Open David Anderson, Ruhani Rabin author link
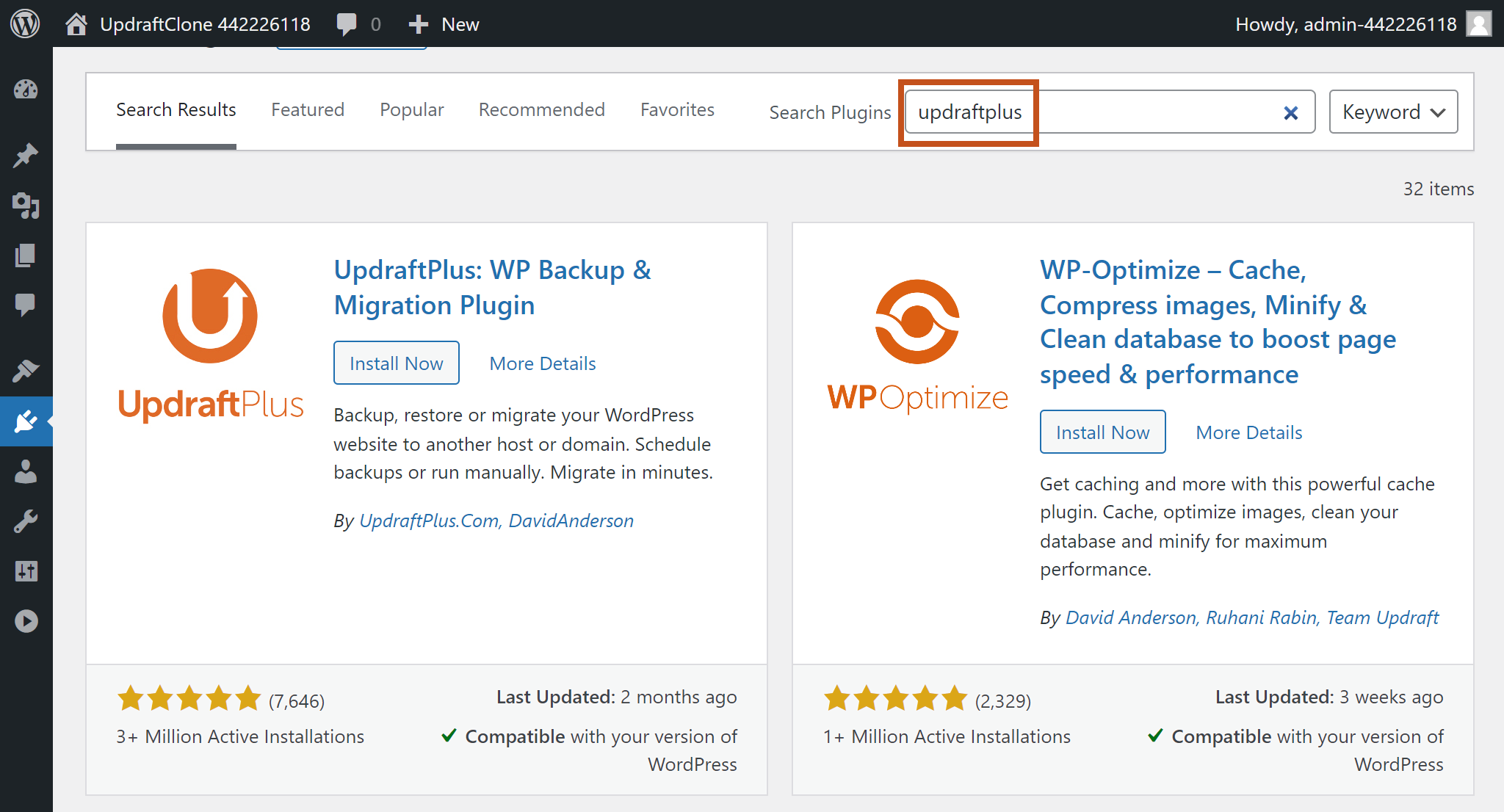This screenshot has width=1504, height=812. pos(1252,617)
